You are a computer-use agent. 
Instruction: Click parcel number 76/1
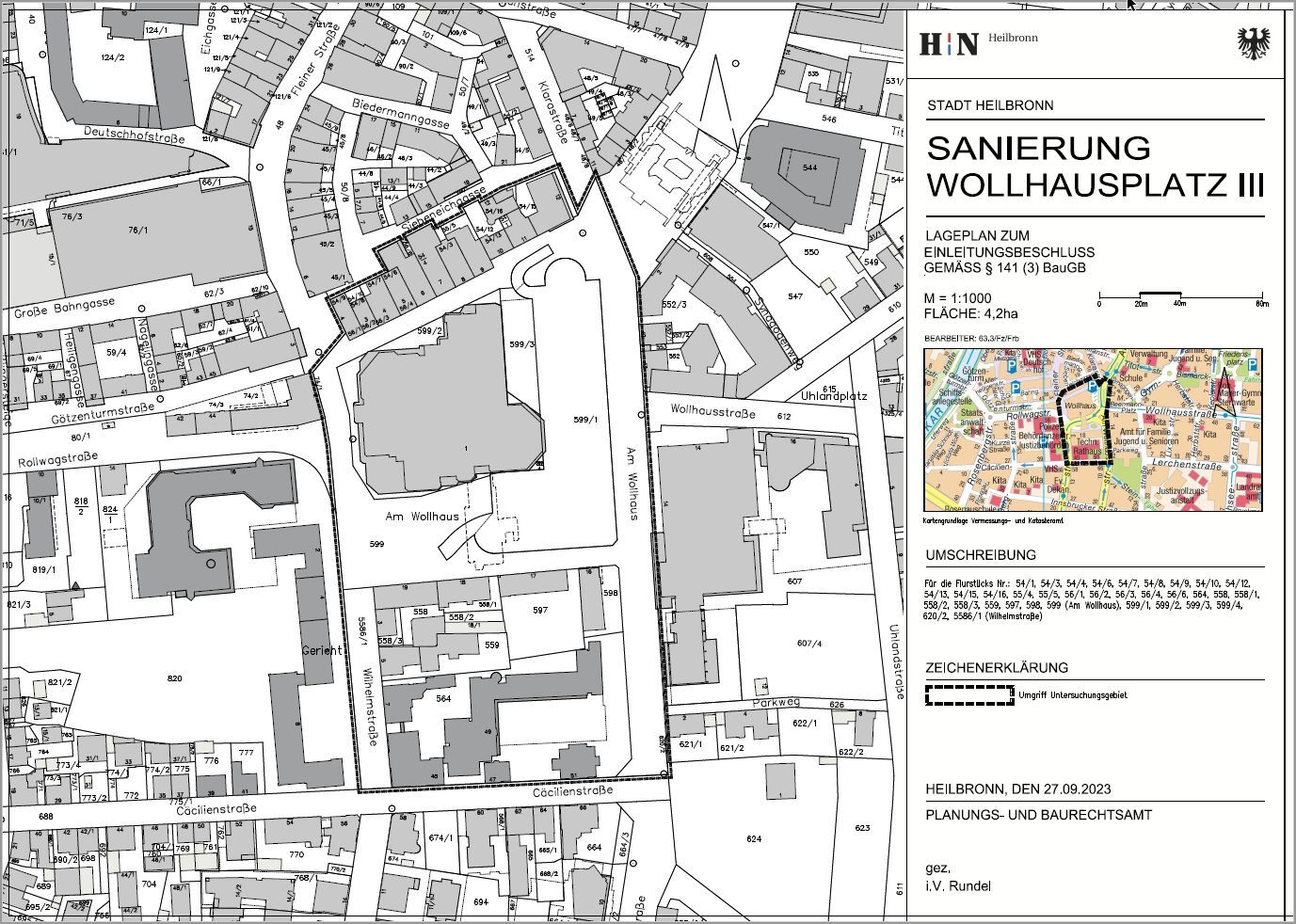pyautogui.click(x=138, y=230)
